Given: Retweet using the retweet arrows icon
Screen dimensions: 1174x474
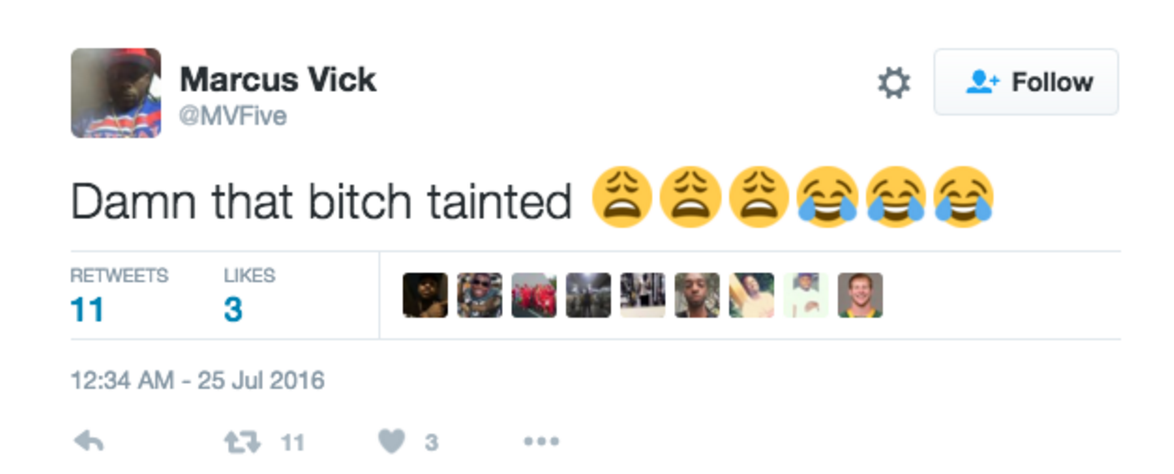Looking at the screenshot, I should coord(243,443).
